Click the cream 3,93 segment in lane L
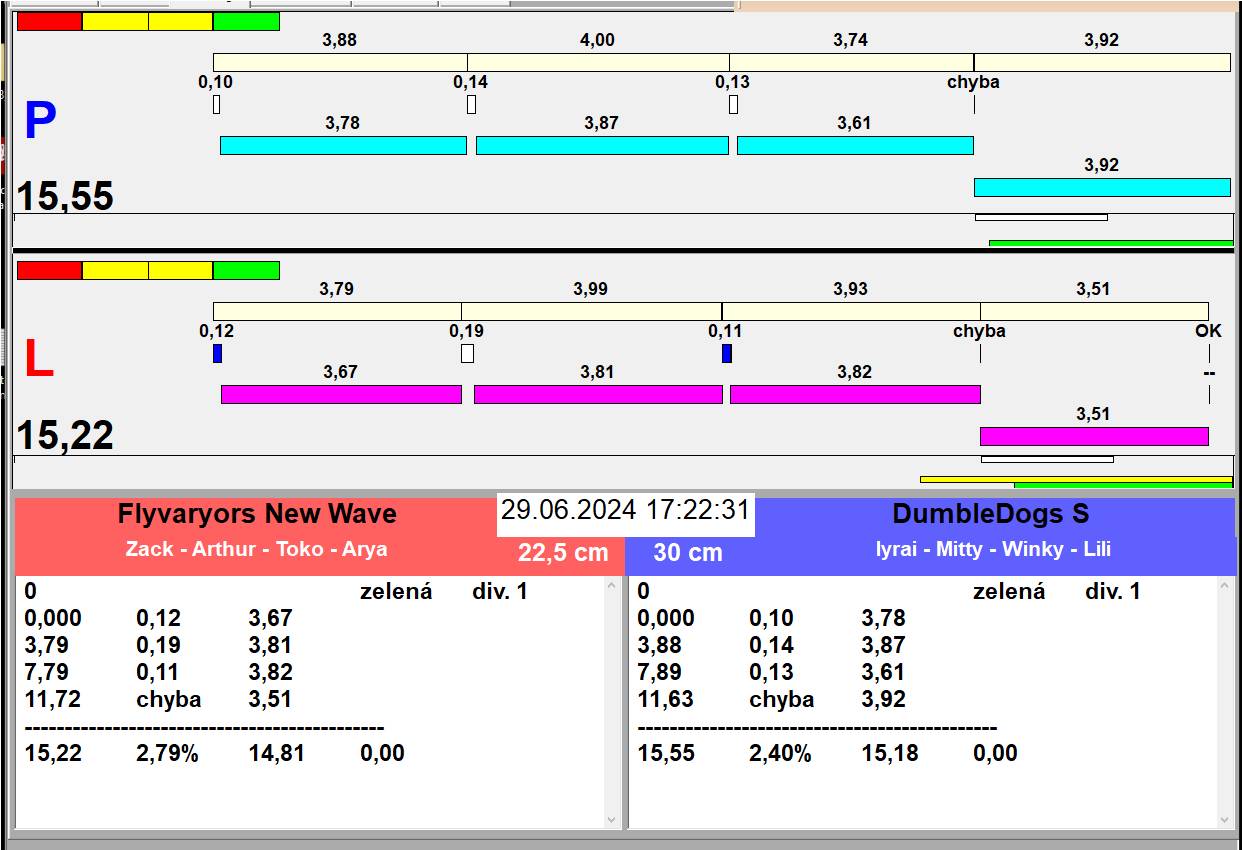This screenshot has height=850, width=1242. [x=851, y=311]
